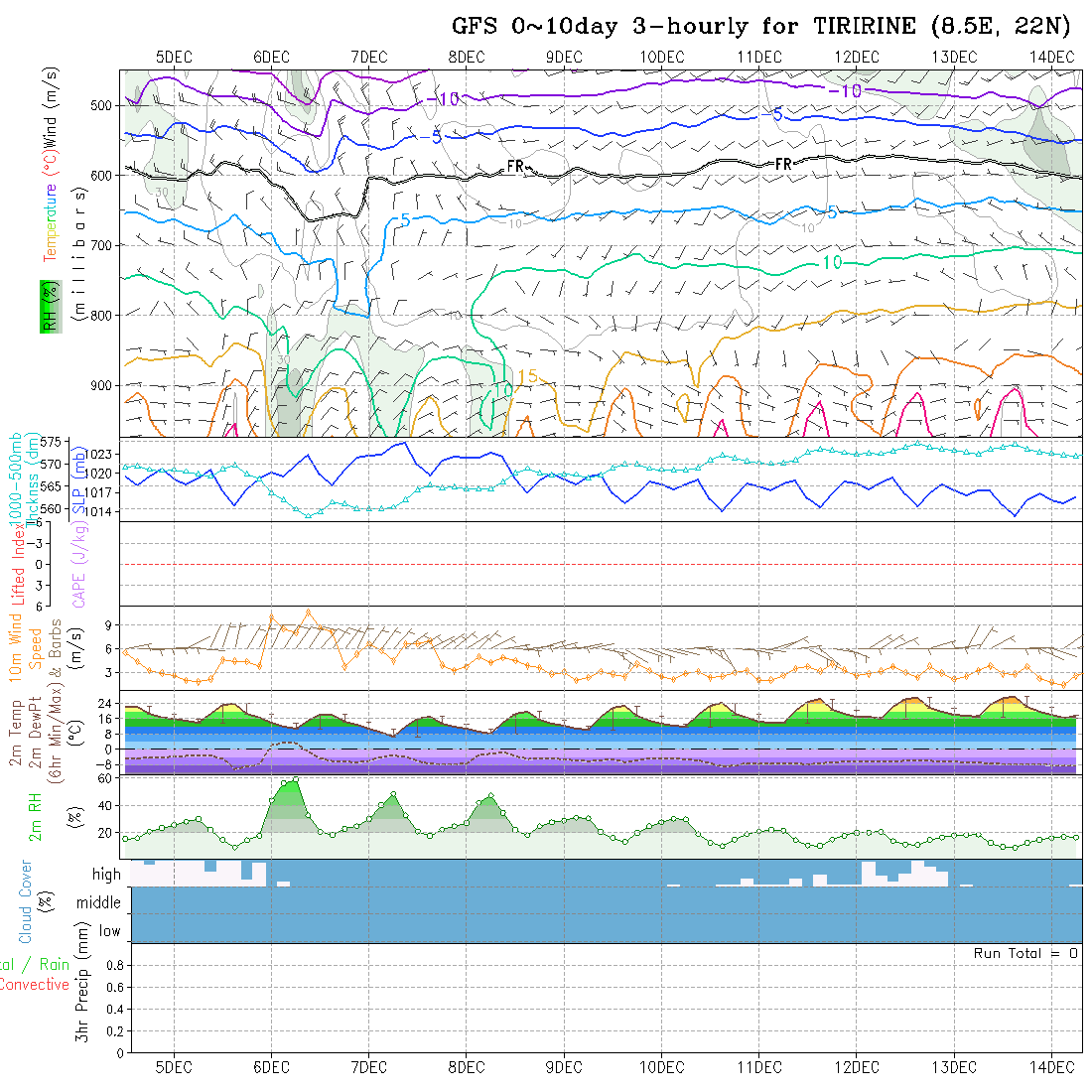Click the green 2m RH axis label

(x=35, y=817)
